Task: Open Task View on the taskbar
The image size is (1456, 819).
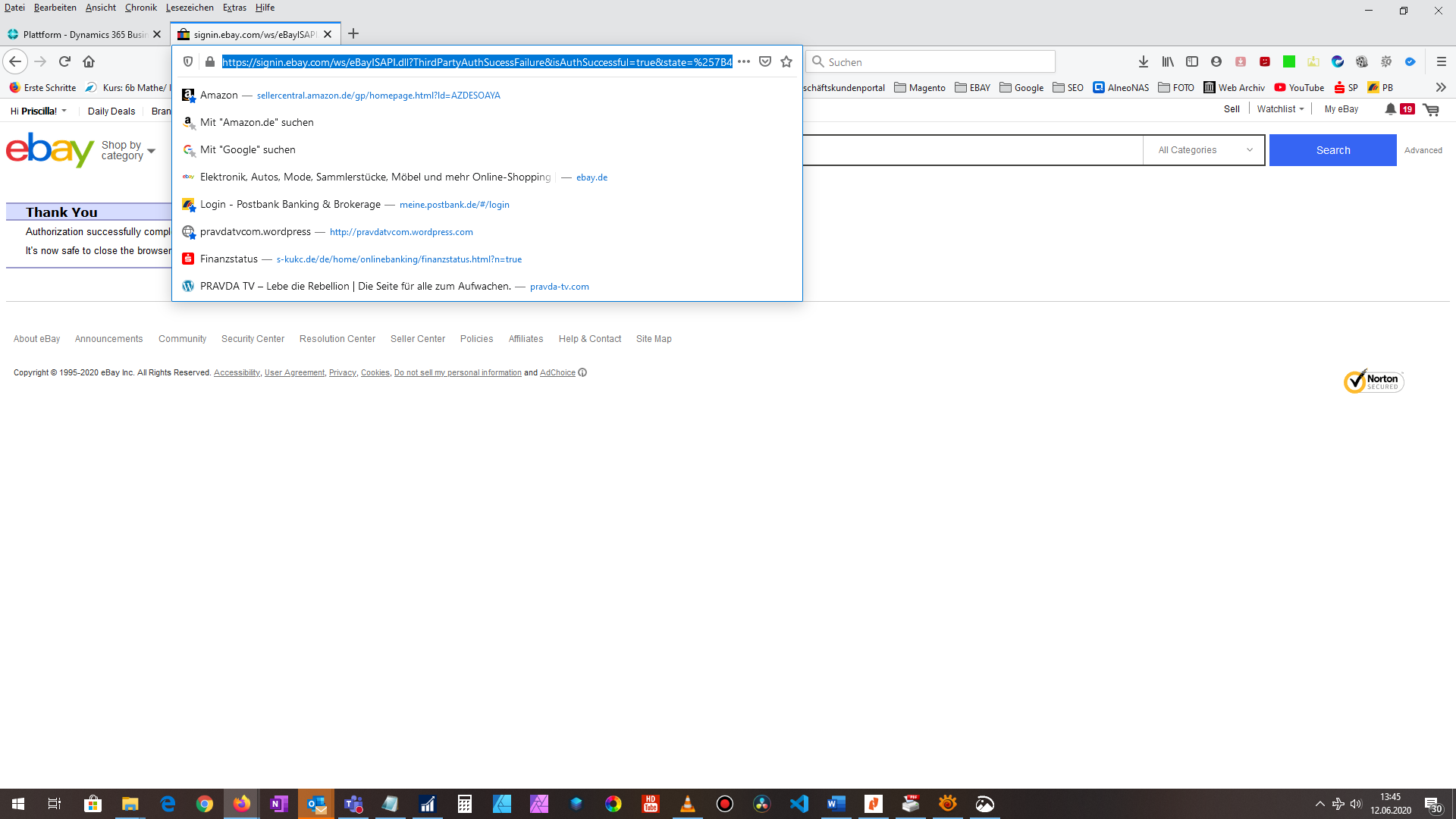Action: 55,804
